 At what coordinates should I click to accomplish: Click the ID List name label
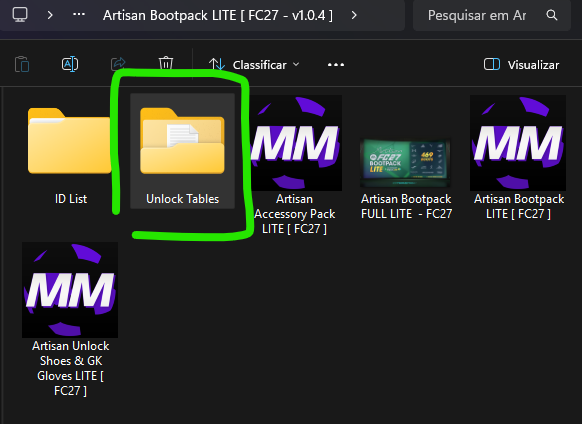click(71, 199)
